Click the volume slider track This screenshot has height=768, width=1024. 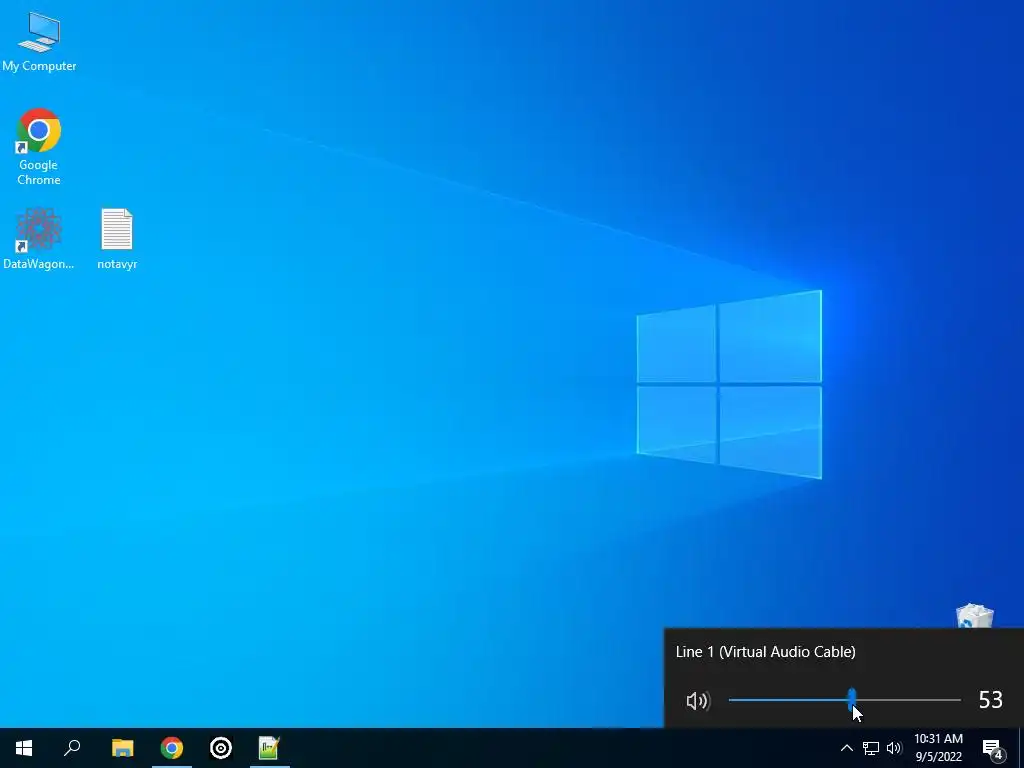coord(844,700)
